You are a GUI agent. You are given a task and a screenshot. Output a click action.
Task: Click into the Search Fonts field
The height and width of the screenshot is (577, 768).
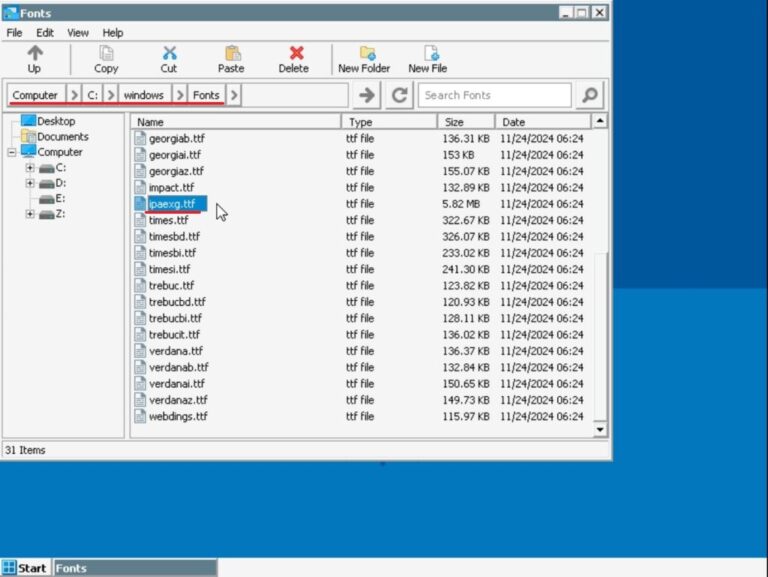coord(494,95)
